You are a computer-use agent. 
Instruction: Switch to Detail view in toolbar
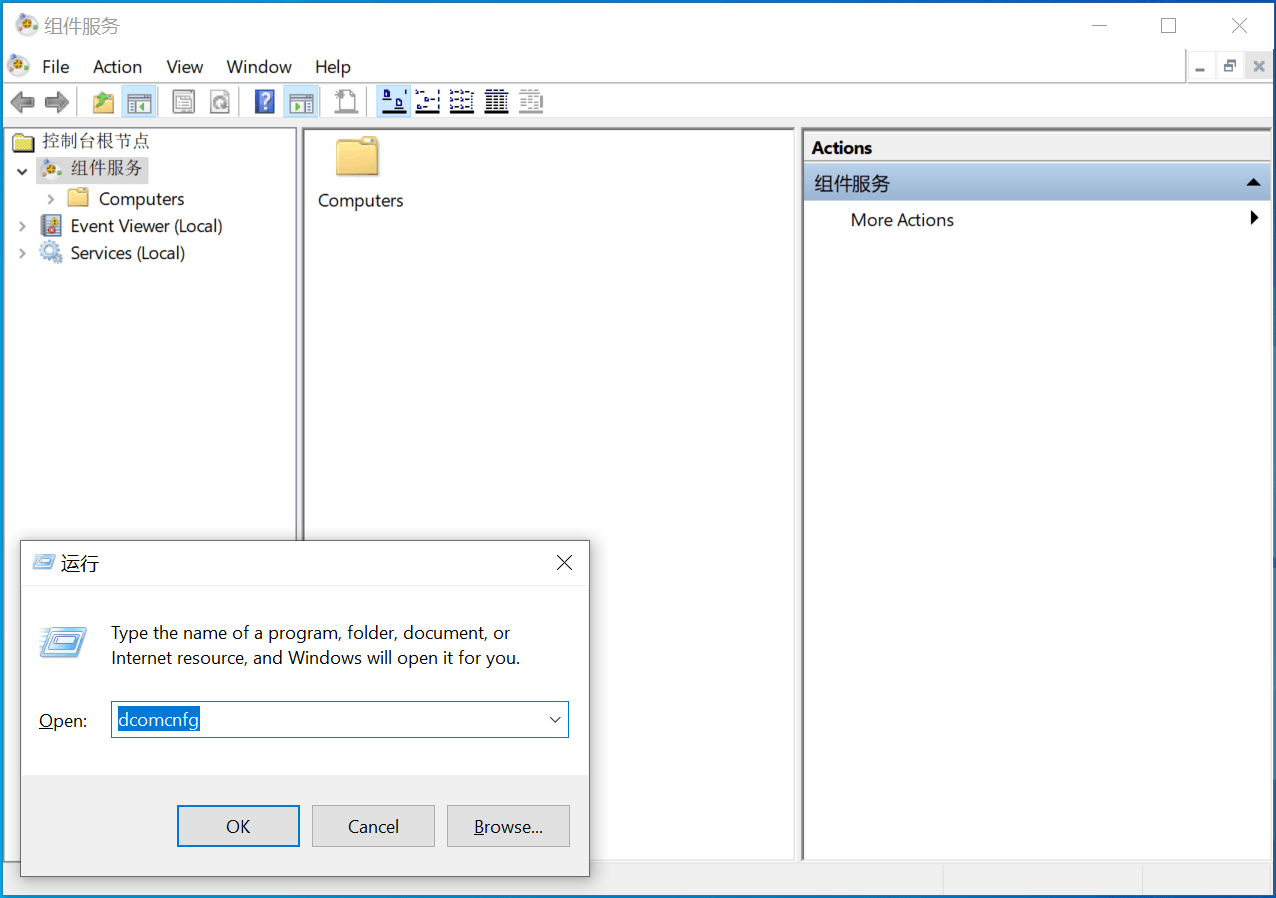point(497,101)
